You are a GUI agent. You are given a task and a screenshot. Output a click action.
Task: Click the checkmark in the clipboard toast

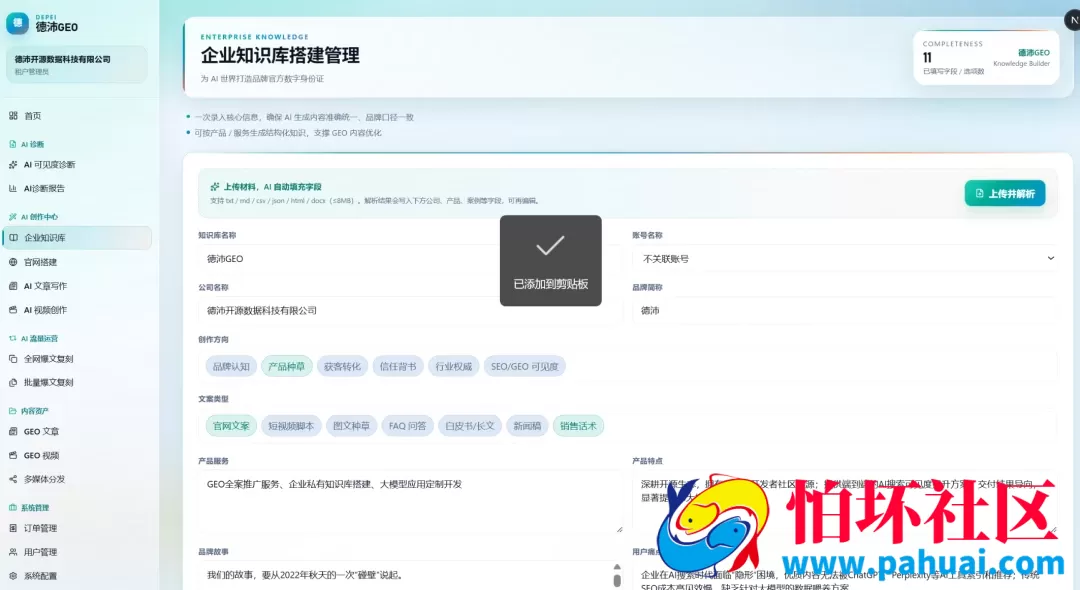pyautogui.click(x=550, y=246)
